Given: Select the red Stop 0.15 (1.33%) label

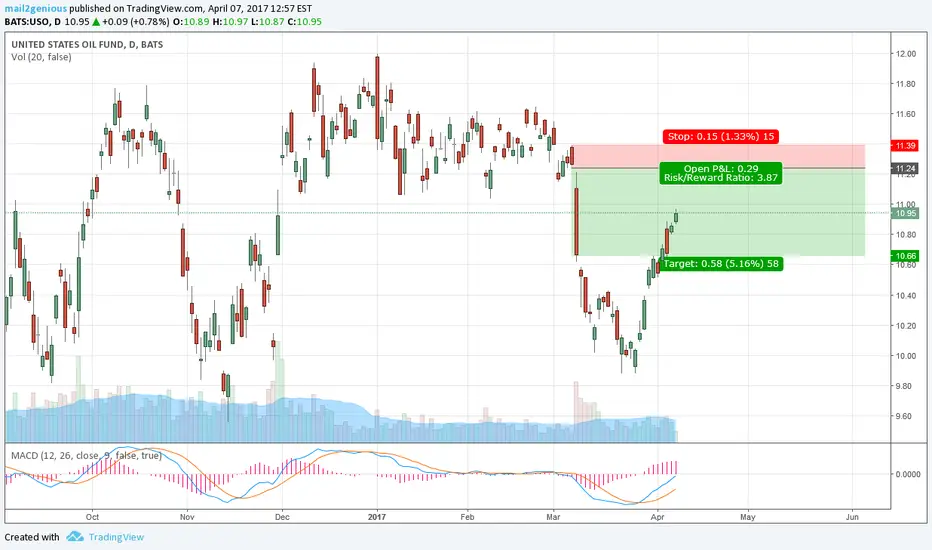Looking at the screenshot, I should pos(721,137).
